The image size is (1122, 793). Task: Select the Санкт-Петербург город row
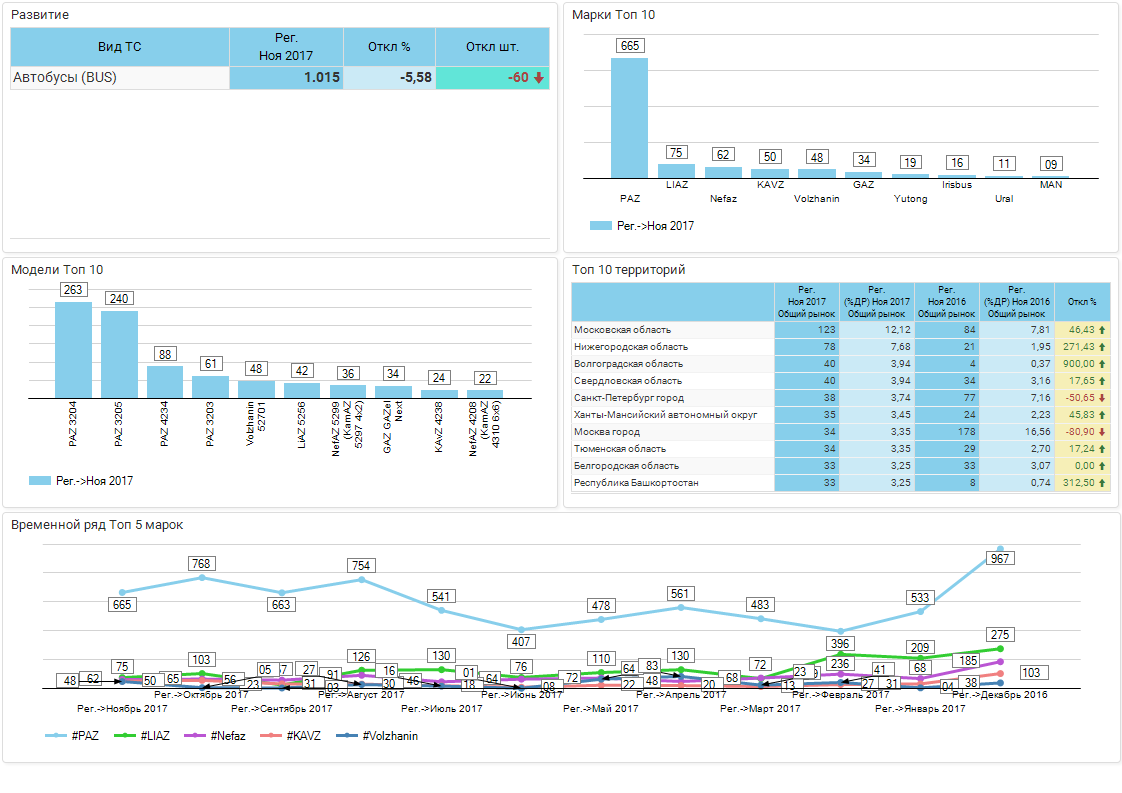tap(840, 398)
